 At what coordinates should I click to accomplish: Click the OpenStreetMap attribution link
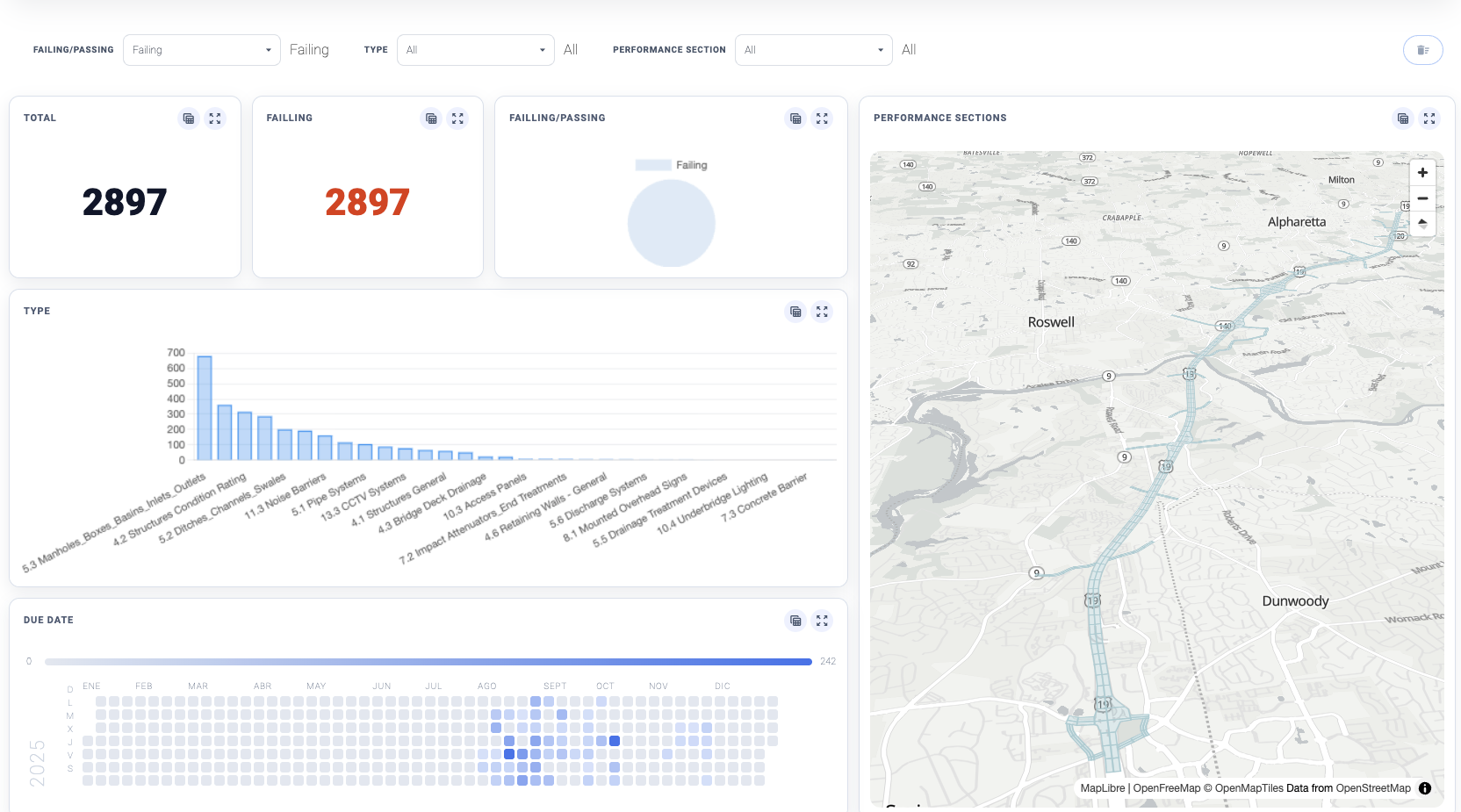1372,788
